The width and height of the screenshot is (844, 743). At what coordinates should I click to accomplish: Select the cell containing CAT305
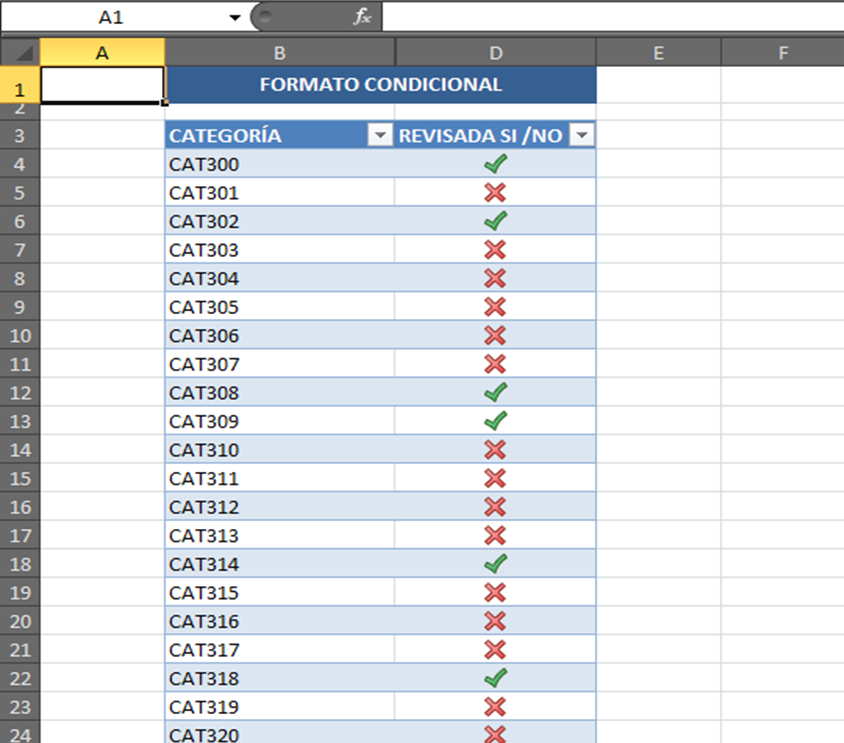pyautogui.click(x=280, y=307)
